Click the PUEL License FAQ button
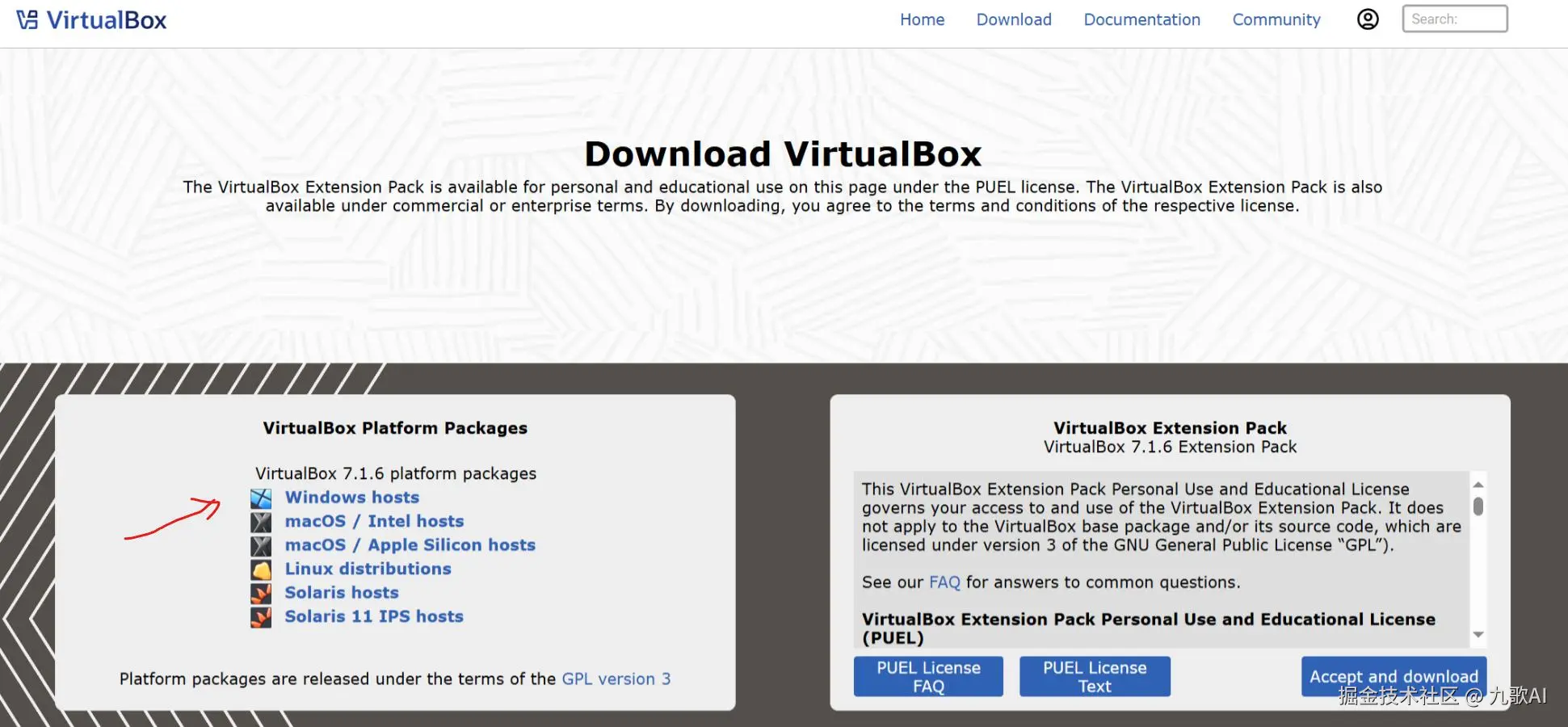This screenshot has height=727, width=1568. pyautogui.click(x=928, y=676)
